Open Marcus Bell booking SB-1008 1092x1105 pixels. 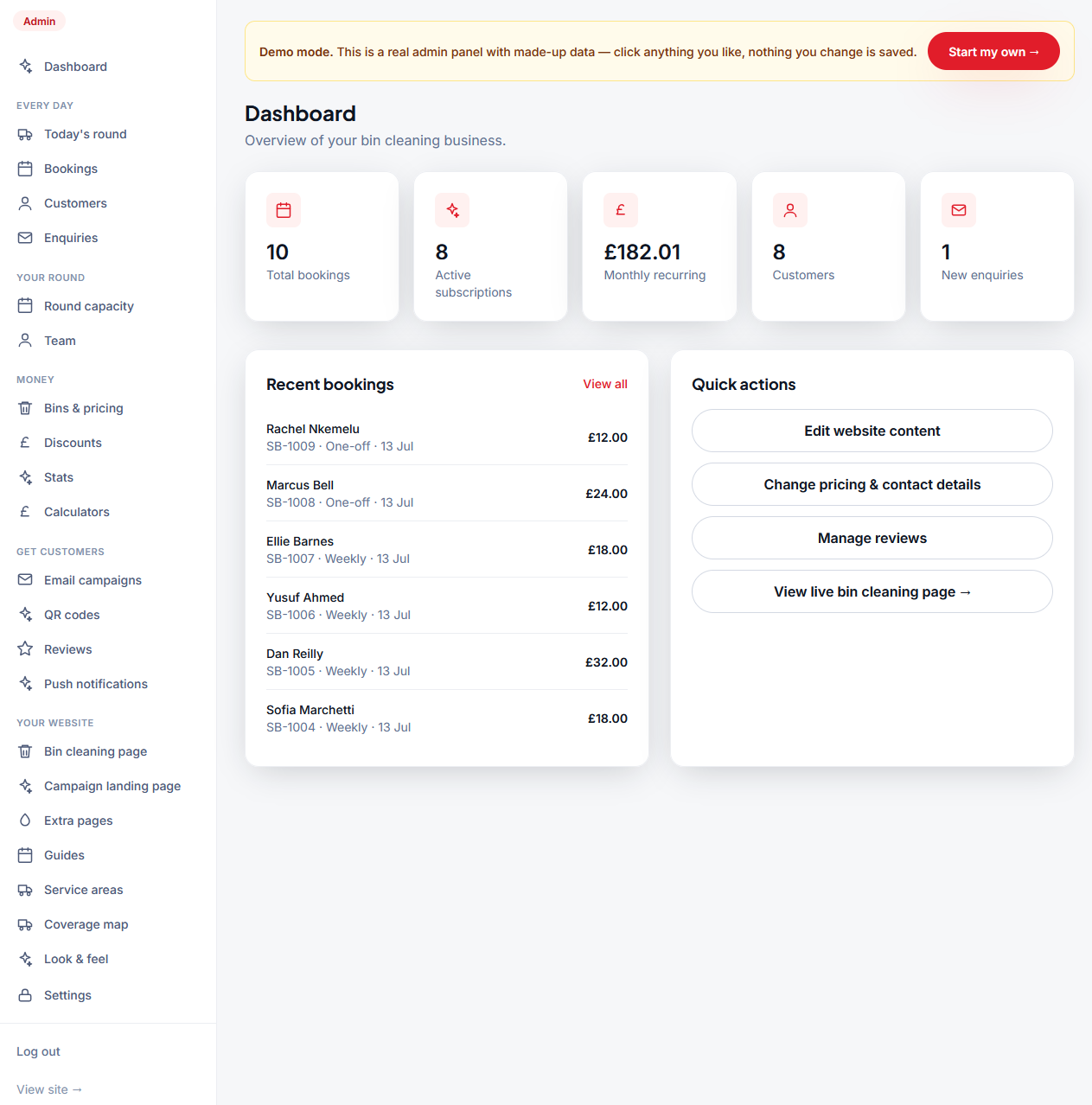click(447, 494)
